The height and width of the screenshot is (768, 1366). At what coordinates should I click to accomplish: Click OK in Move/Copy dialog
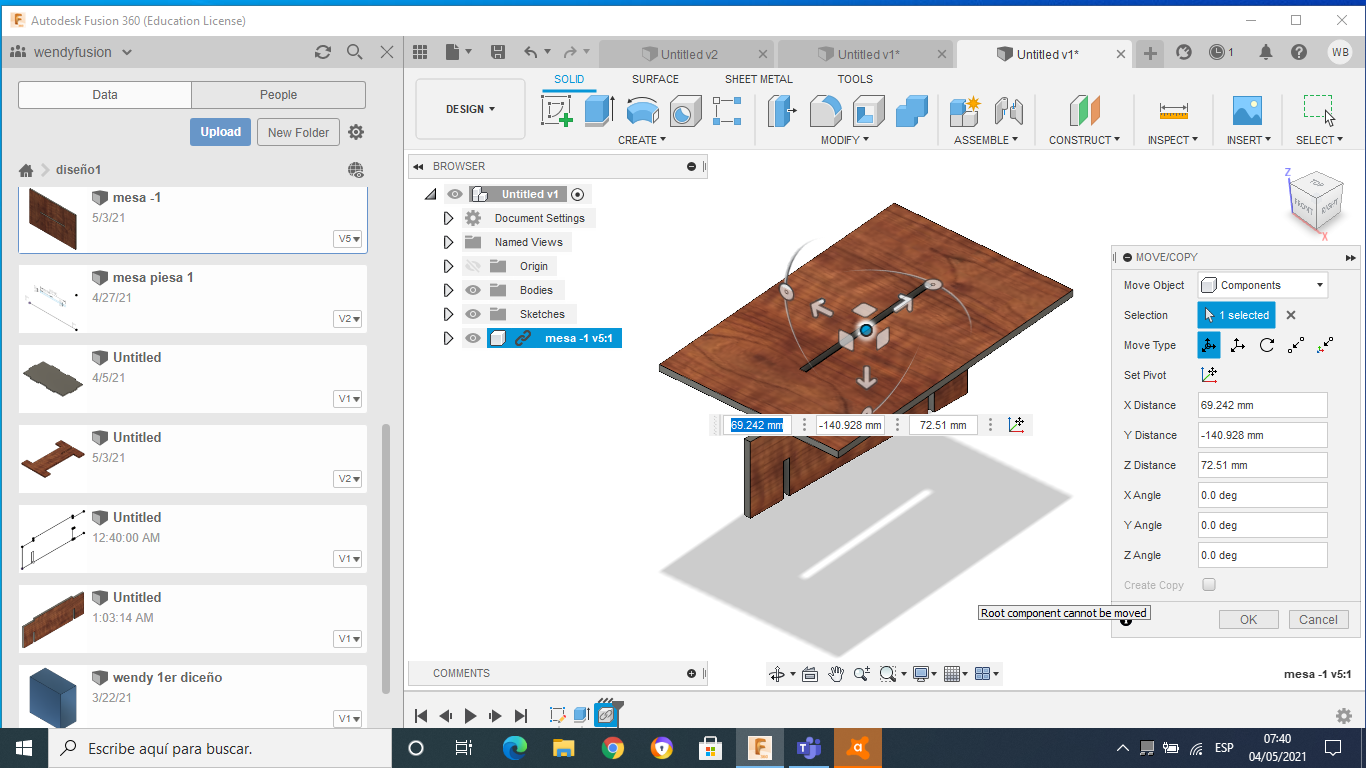(1248, 619)
